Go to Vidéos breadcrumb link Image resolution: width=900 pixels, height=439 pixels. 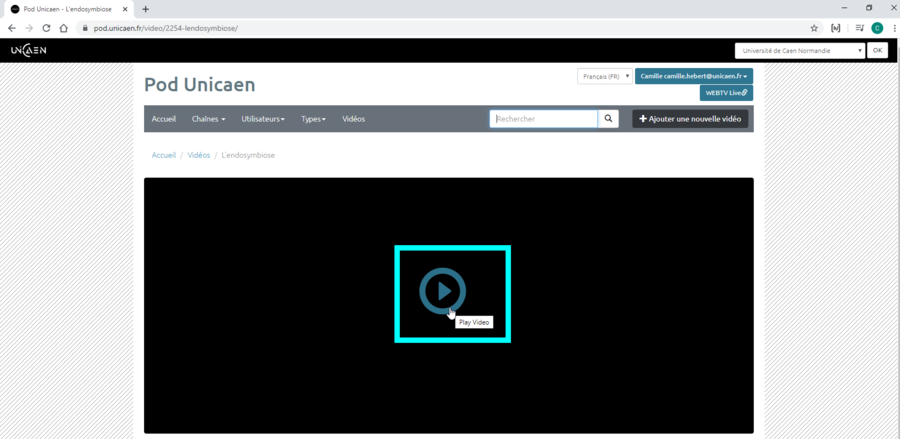coord(199,156)
